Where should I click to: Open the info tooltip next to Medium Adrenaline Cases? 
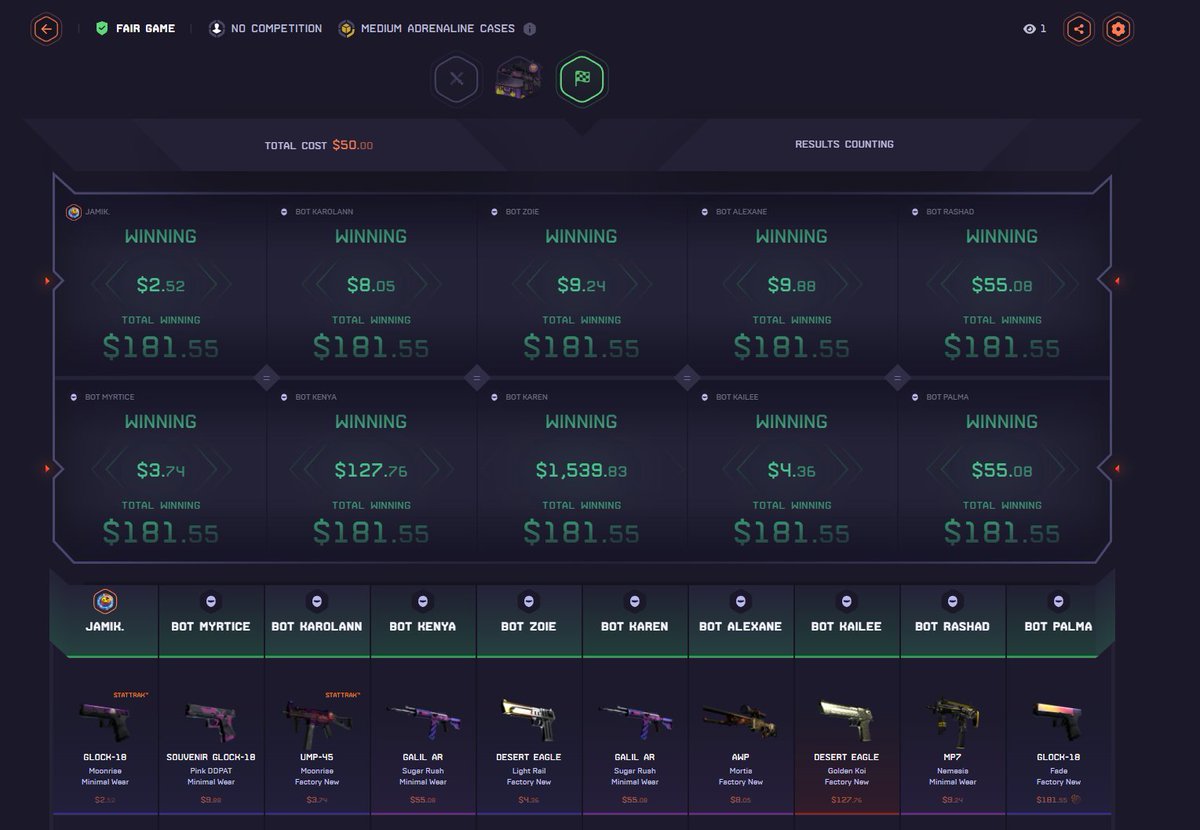[530, 28]
